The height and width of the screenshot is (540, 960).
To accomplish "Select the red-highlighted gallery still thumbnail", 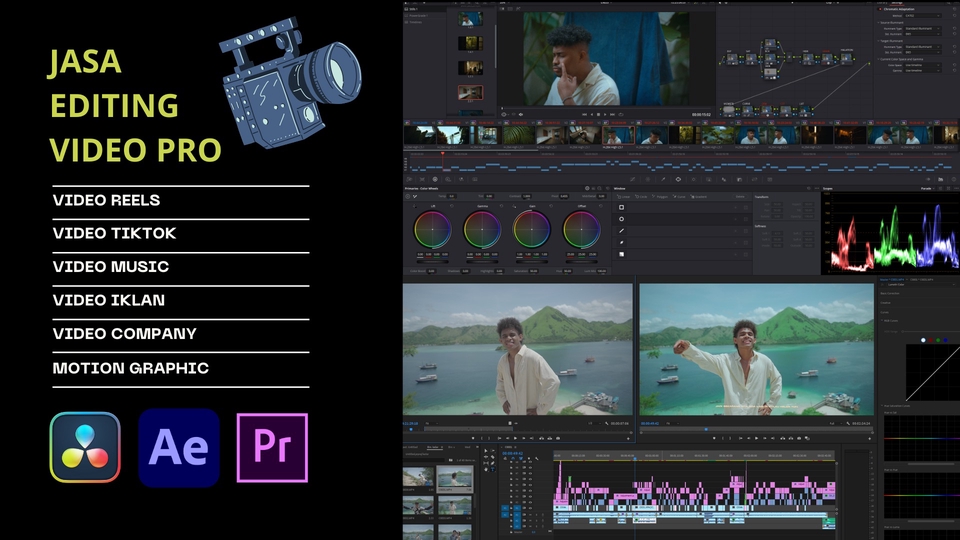I will tap(470, 93).
